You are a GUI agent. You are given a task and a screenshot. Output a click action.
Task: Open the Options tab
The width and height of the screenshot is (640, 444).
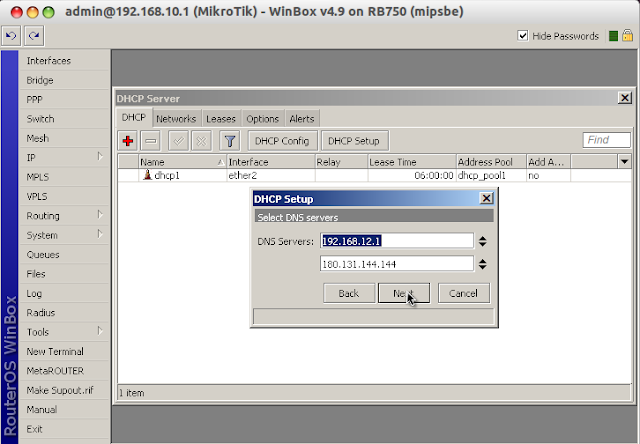pos(262,119)
